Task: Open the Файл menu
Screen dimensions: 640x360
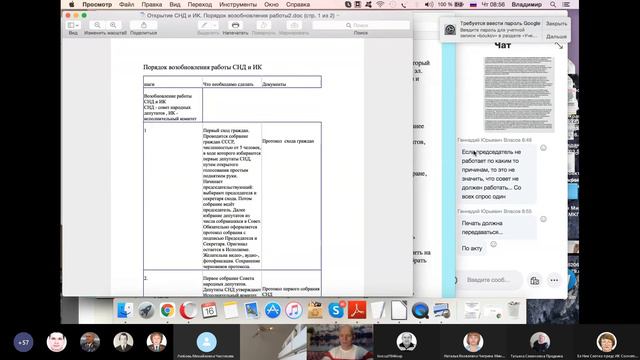Action: click(x=127, y=4)
